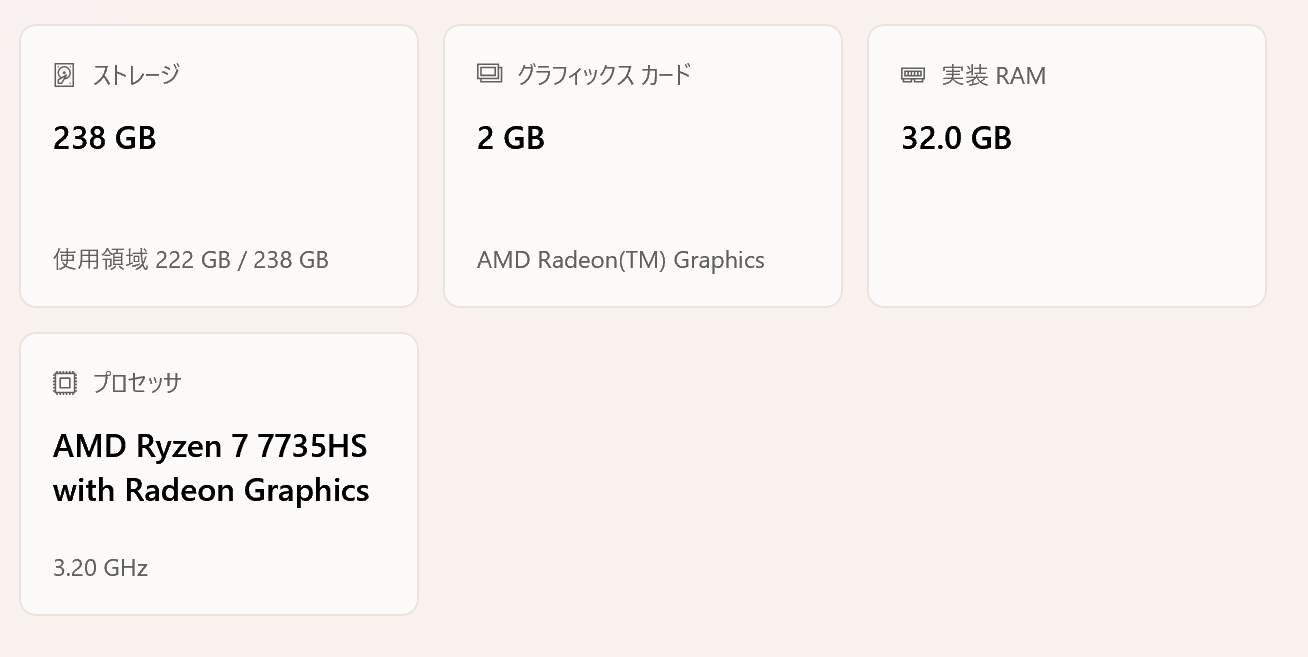Click the AMD Ryzen 7 7735HS text
Viewport: 1308px width, 657px height.
click(210, 446)
